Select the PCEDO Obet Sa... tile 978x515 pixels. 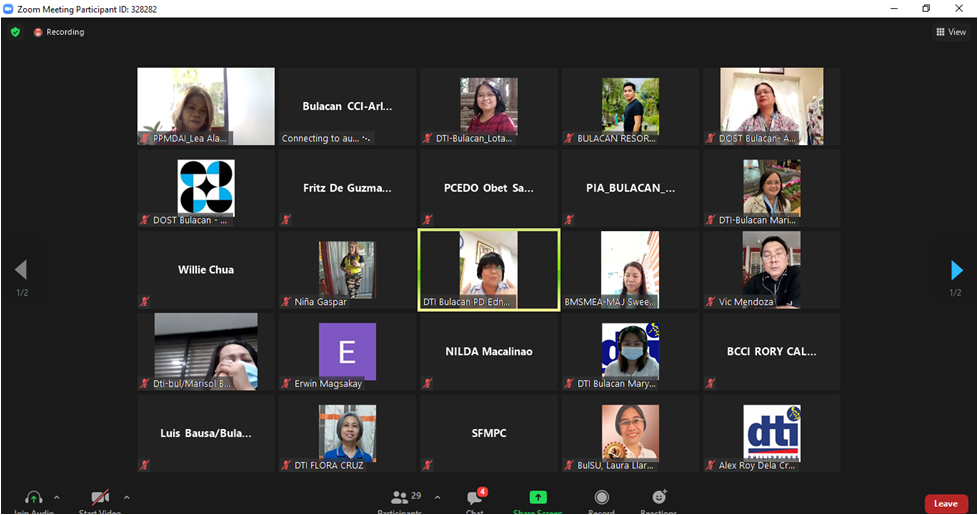(x=489, y=188)
